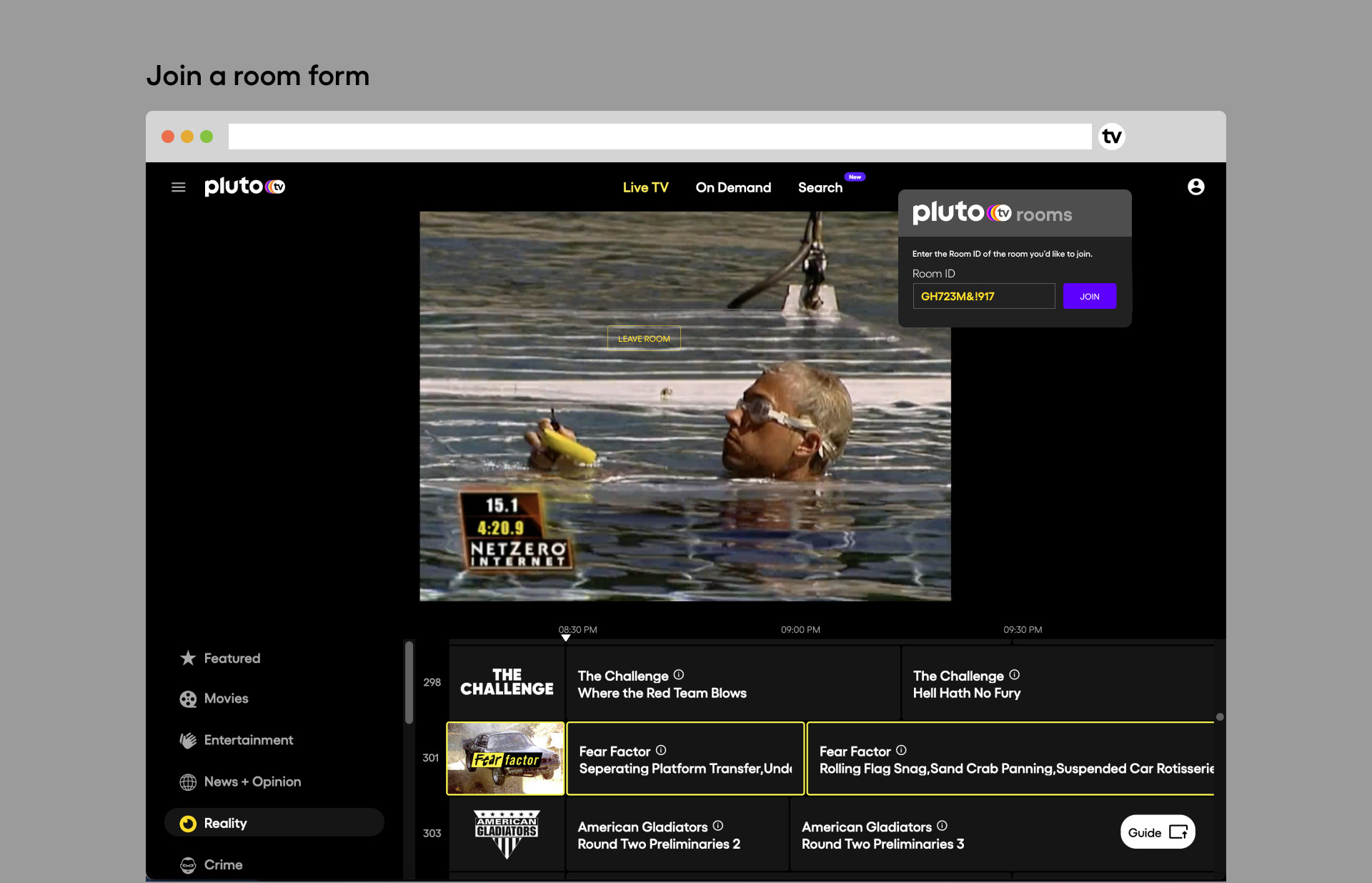Viewport: 1372px width, 883px height.
Task: Open the Entertainment category
Action: click(248, 740)
